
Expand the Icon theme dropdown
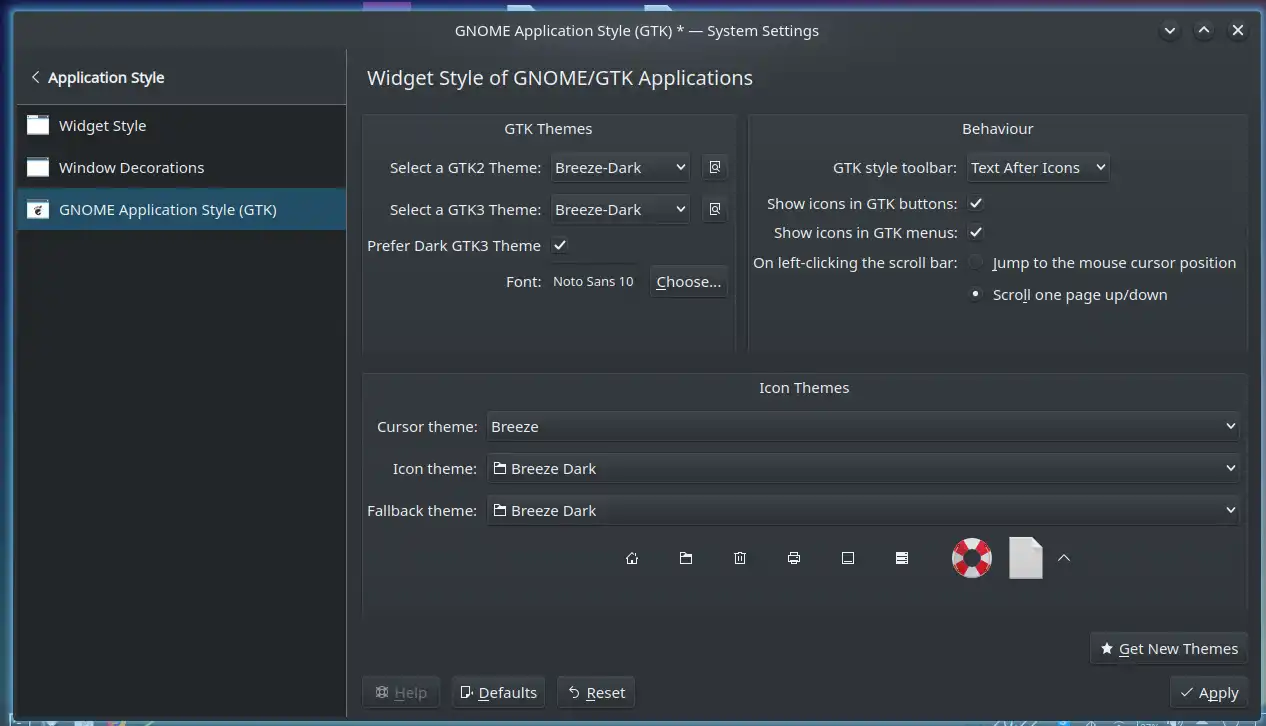click(863, 469)
